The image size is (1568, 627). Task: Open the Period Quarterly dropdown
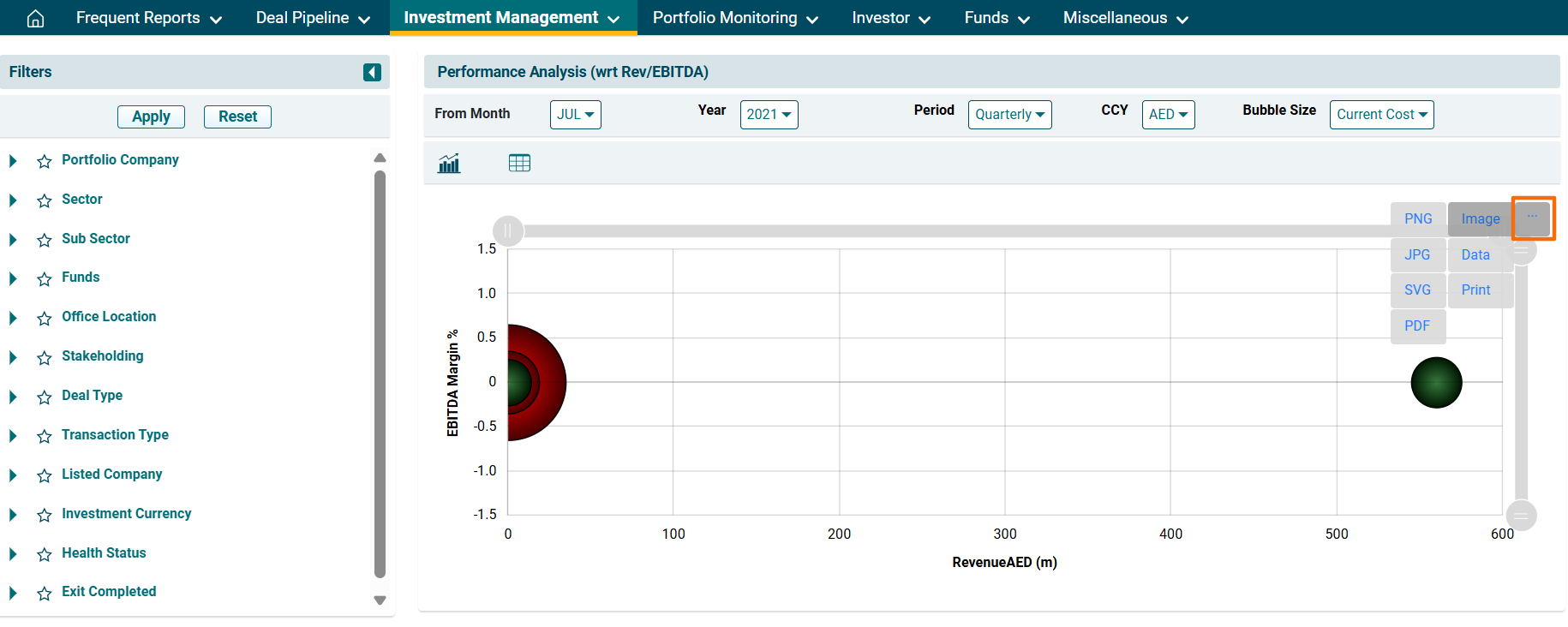(1009, 115)
